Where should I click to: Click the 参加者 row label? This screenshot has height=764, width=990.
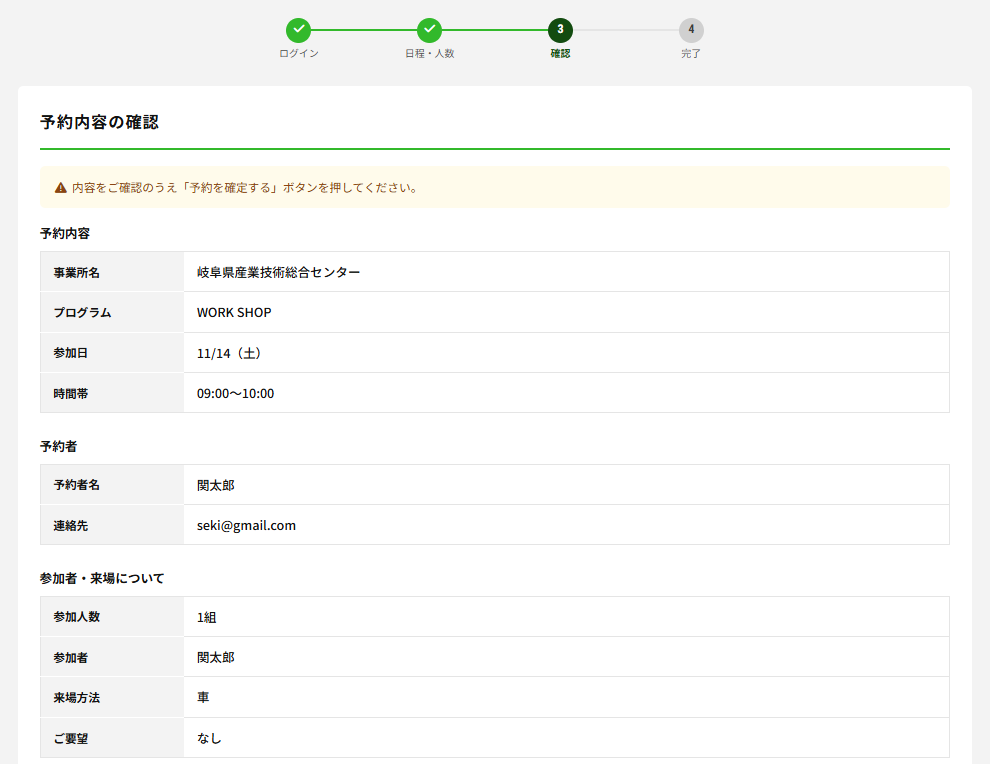(71, 657)
